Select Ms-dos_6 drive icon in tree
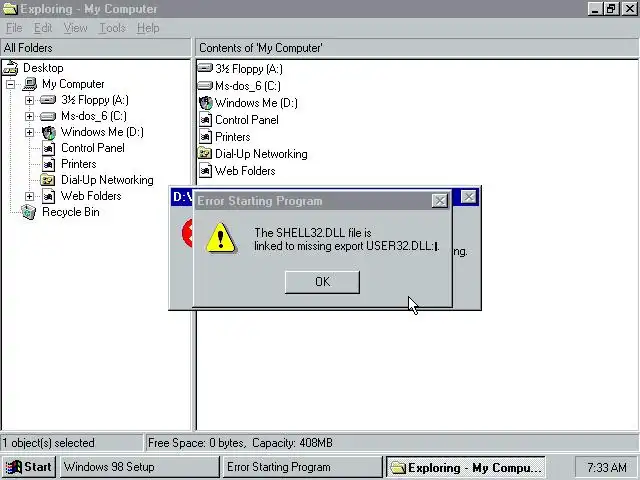The height and width of the screenshot is (480, 640). 48,116
